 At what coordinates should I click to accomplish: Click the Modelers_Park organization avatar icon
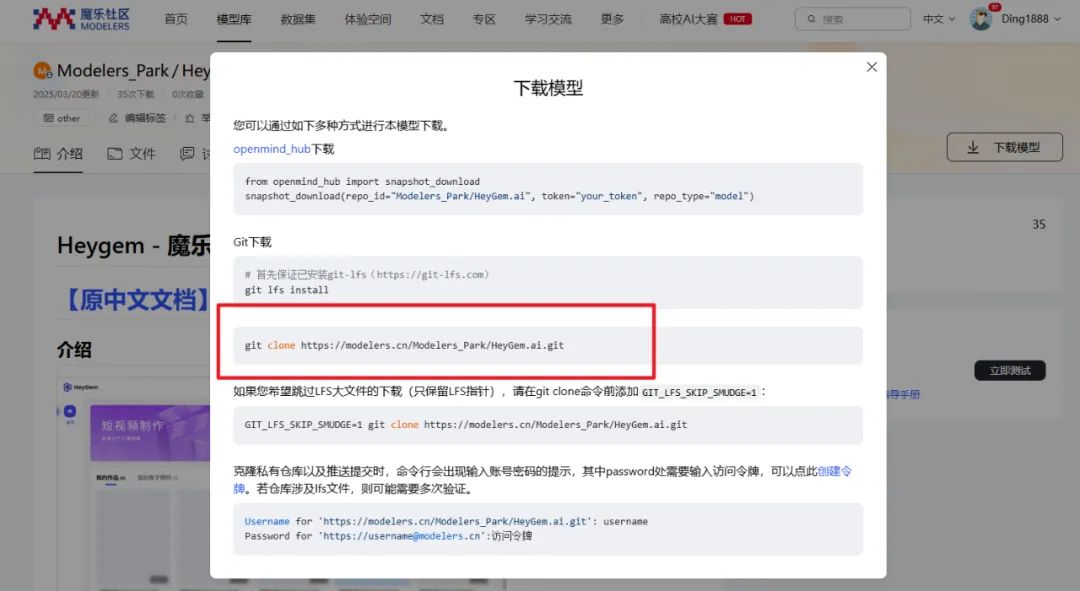(x=43, y=71)
